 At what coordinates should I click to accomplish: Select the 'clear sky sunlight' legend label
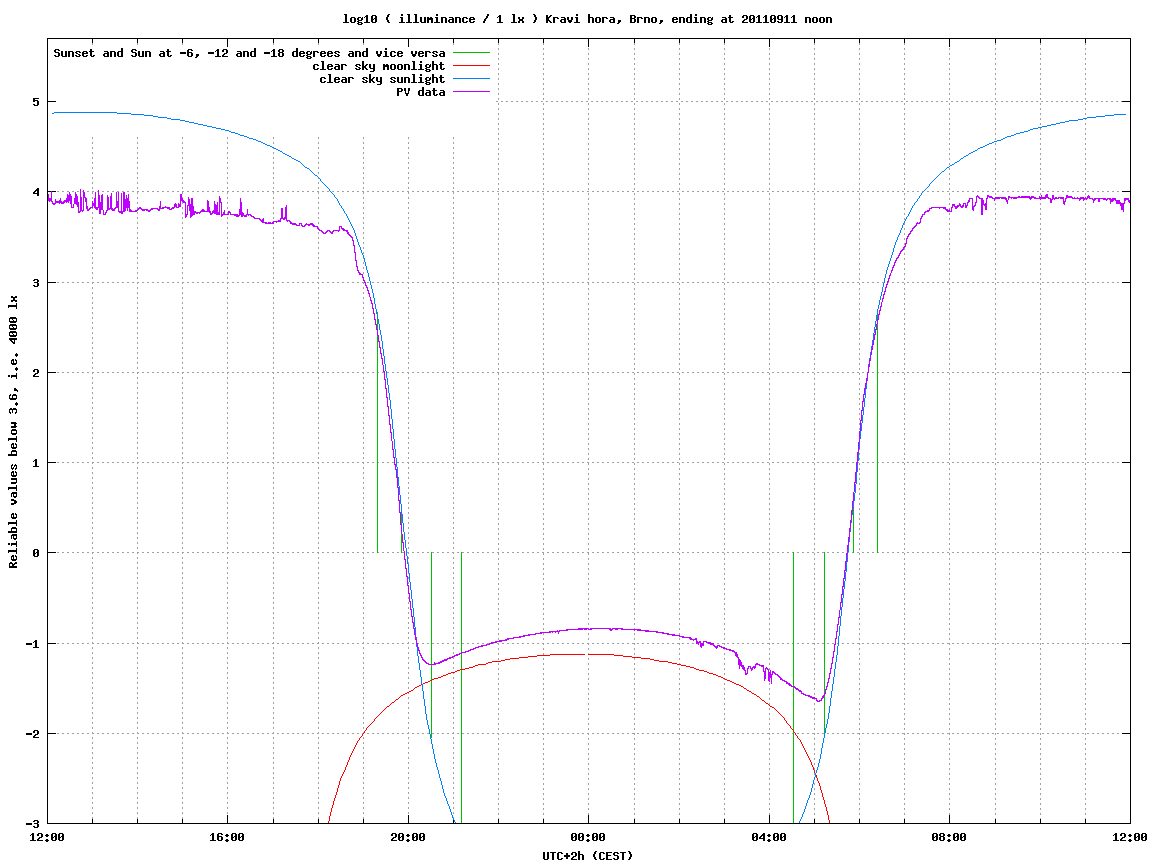pos(382,79)
